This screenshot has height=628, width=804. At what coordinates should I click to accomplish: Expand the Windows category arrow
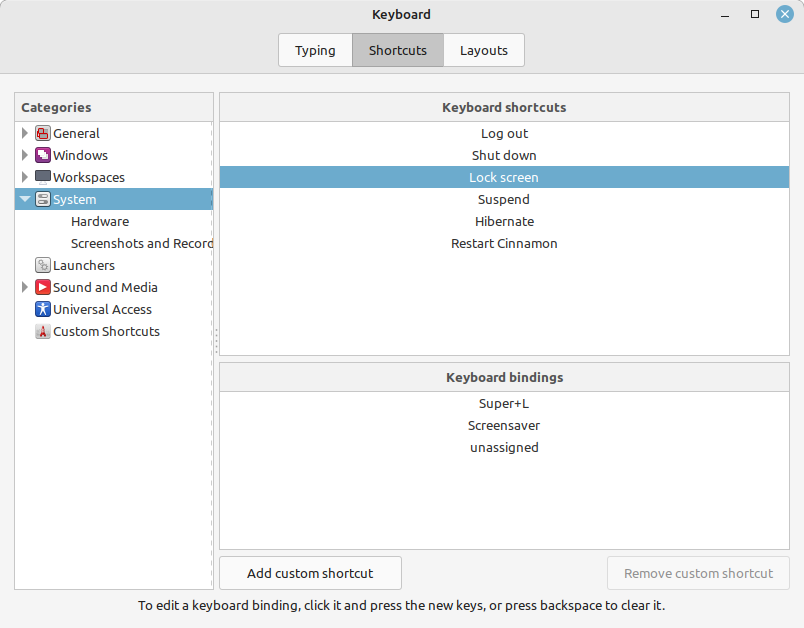[25, 155]
